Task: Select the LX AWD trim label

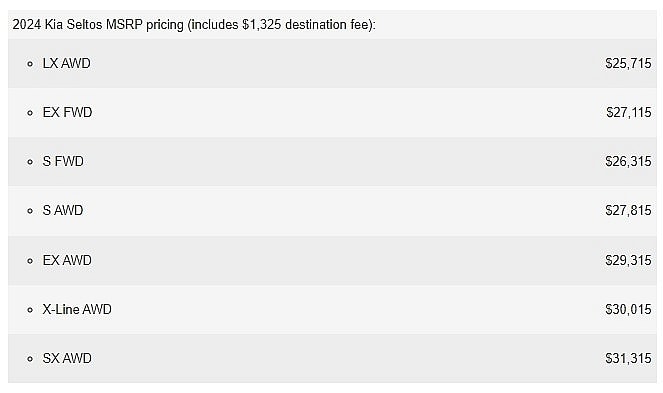Action: [66, 63]
